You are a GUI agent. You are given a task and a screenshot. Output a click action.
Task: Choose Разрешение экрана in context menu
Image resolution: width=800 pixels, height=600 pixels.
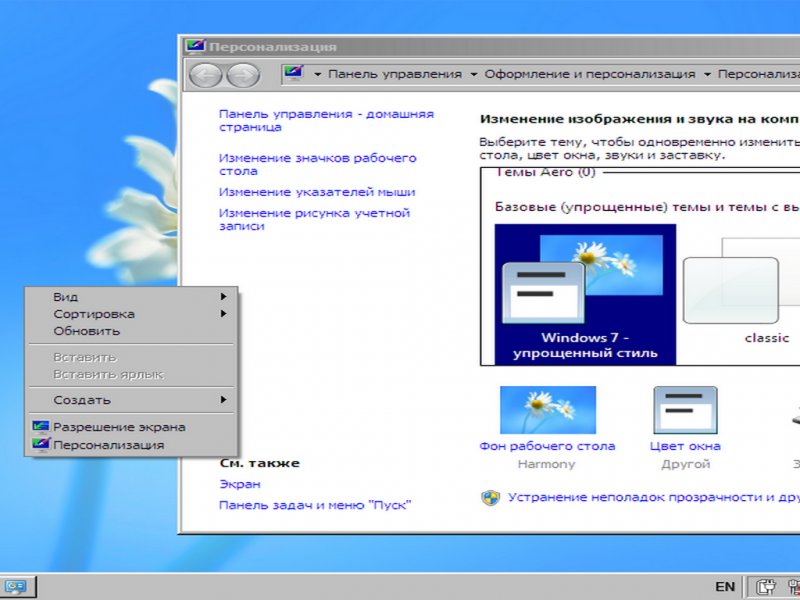pos(131,427)
